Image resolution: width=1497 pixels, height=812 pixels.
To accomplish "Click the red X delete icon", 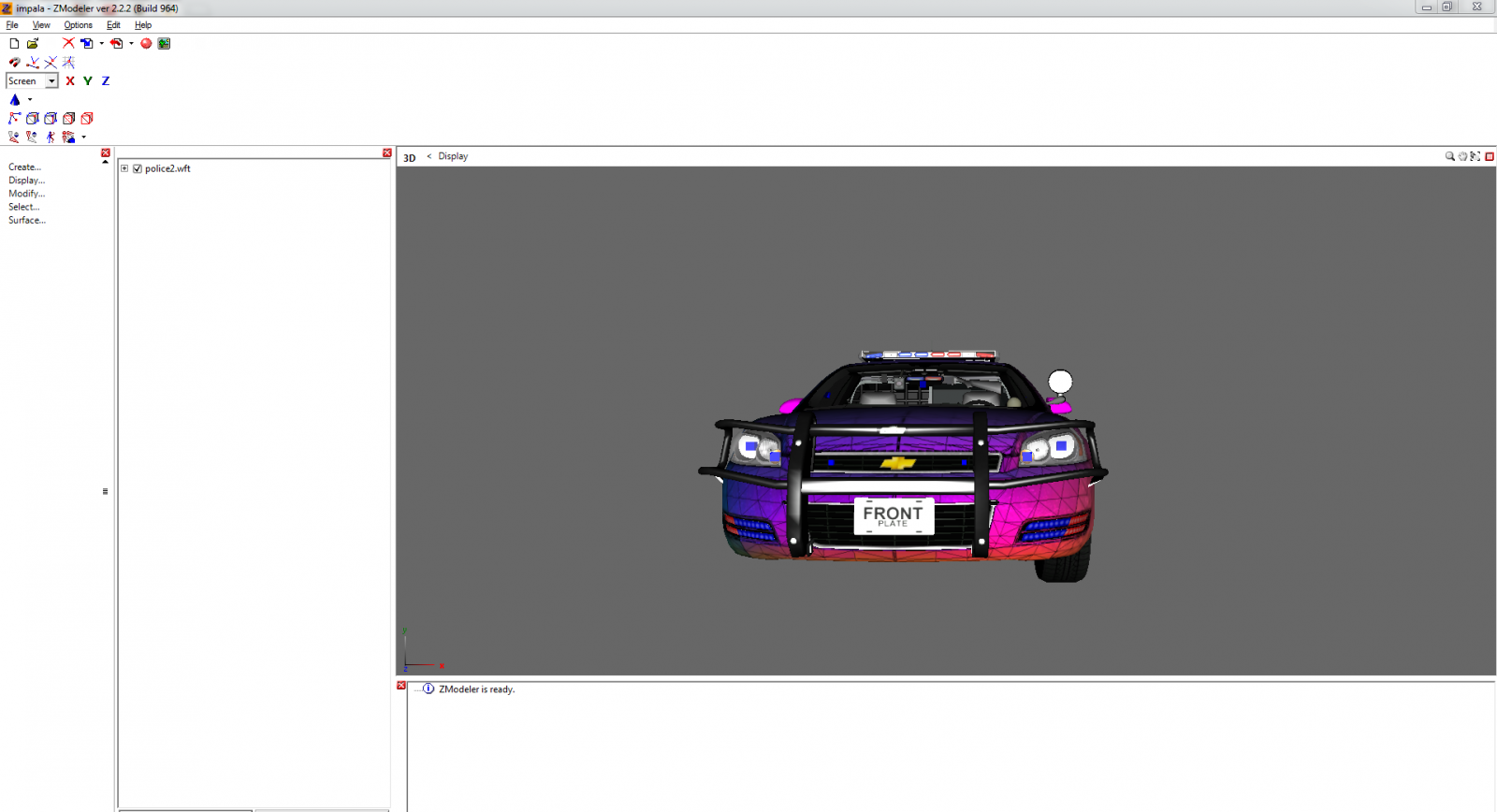I will pyautogui.click(x=68, y=44).
